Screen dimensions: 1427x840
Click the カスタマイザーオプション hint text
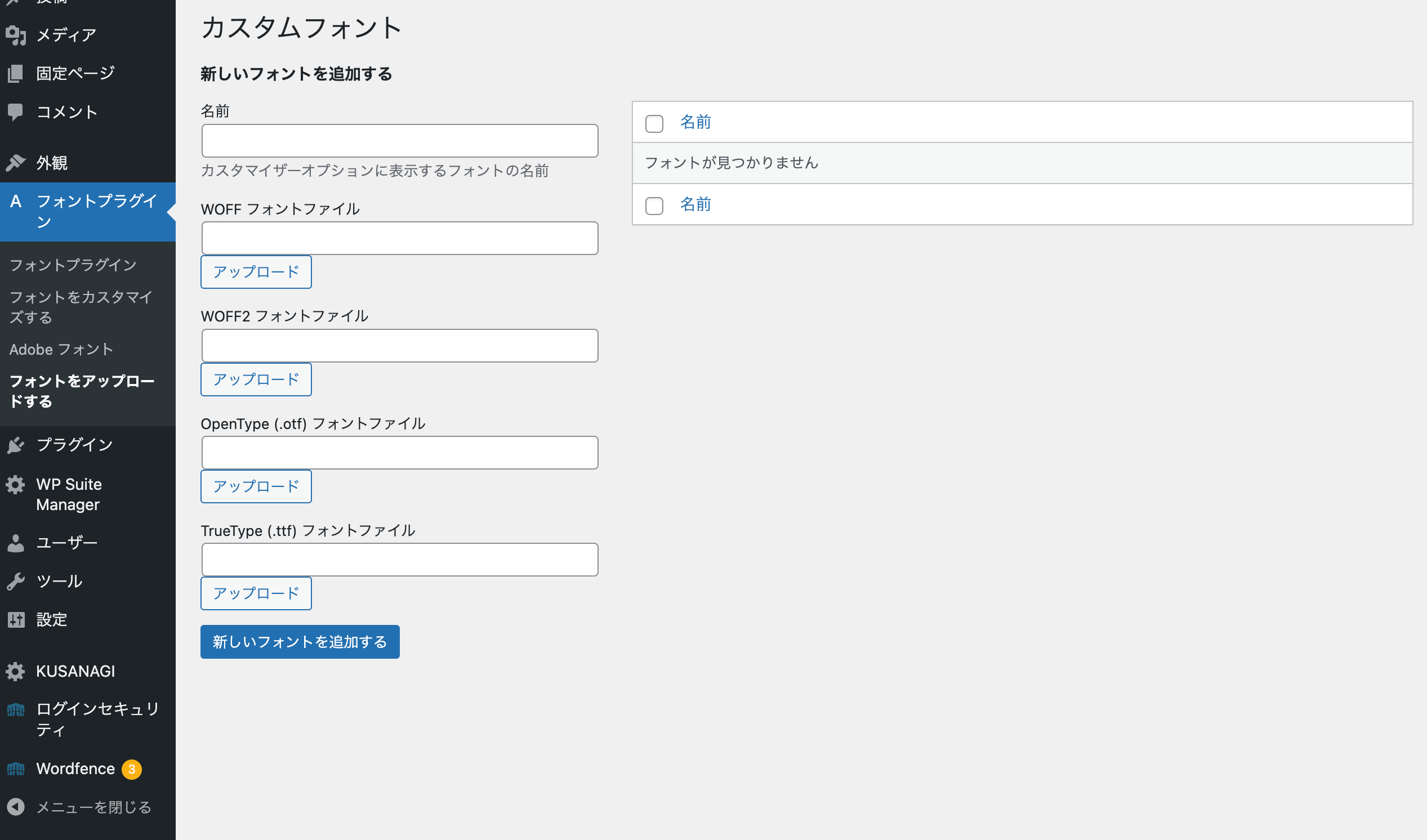[375, 171]
